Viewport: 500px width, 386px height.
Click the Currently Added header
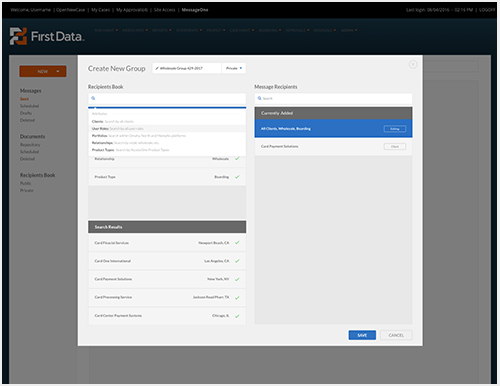pos(333,113)
